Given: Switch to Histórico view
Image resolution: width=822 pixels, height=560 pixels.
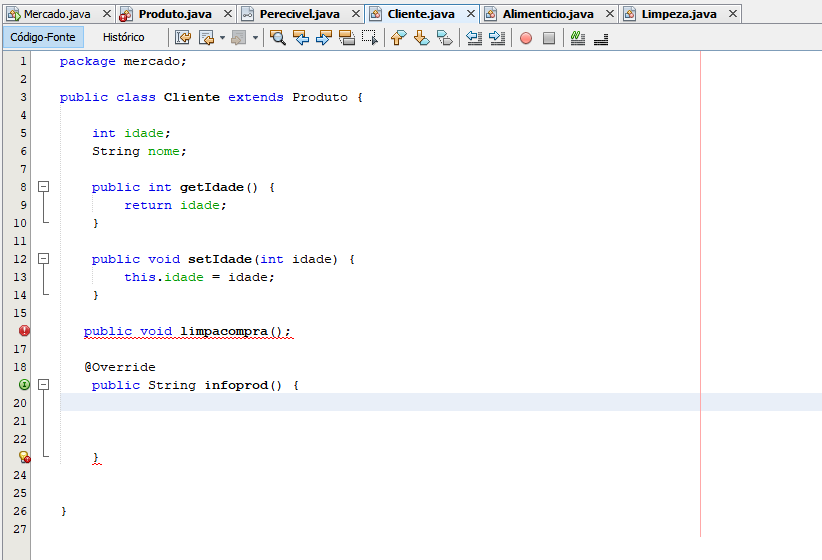Looking at the screenshot, I should tap(124, 37).
